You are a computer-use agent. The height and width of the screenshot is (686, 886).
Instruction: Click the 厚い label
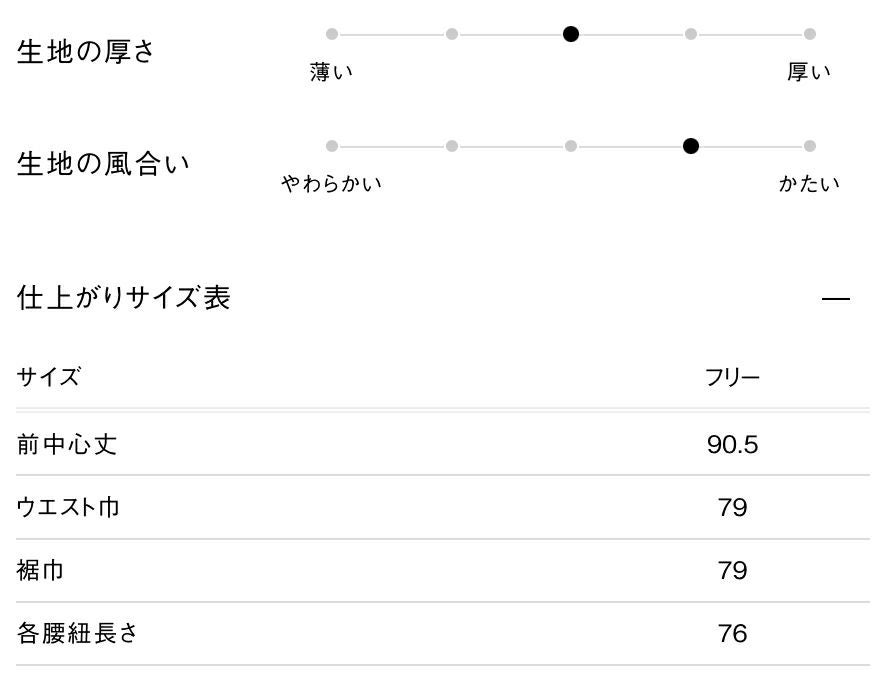pos(809,72)
